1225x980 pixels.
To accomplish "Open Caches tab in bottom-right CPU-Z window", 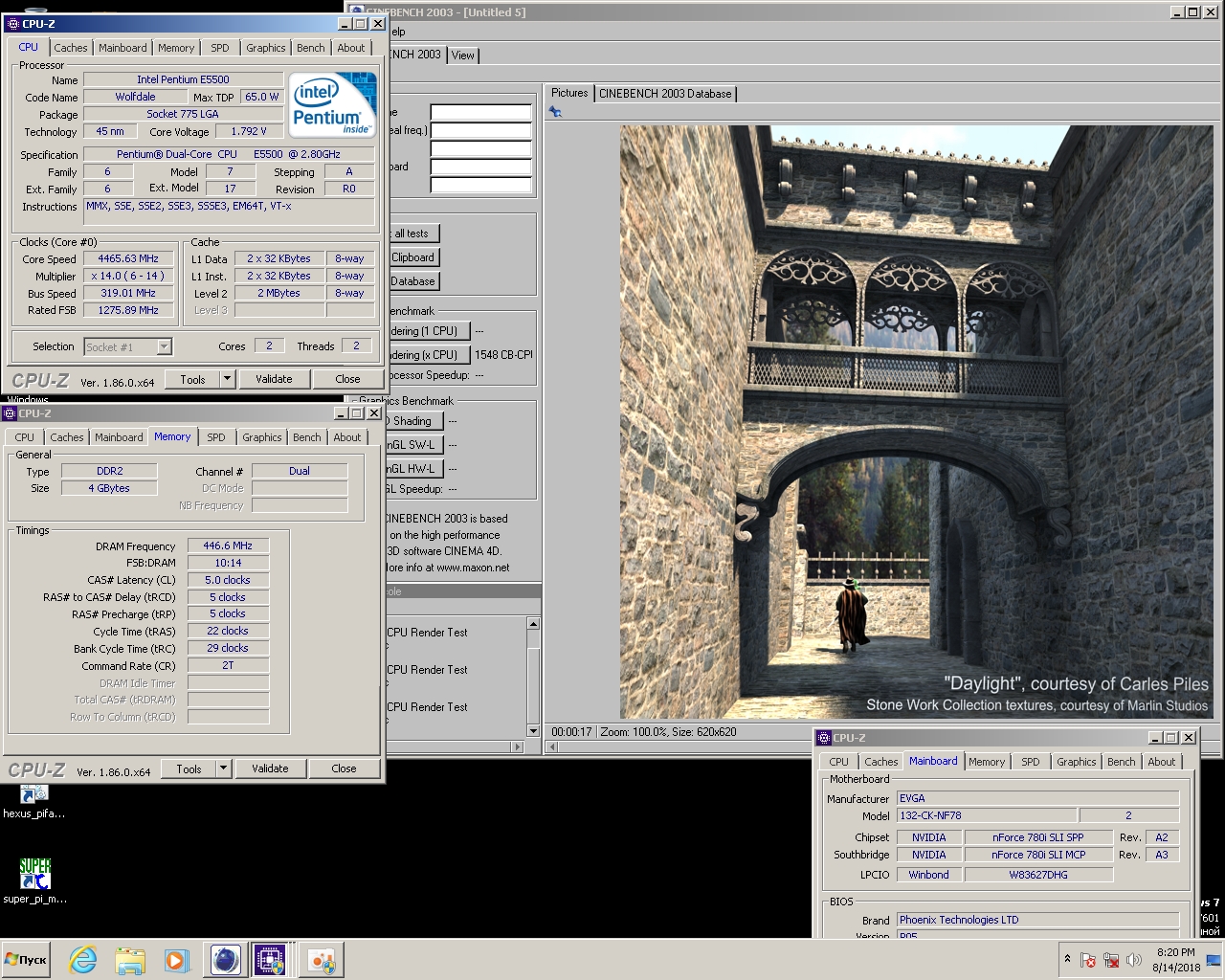I will tap(880, 762).
